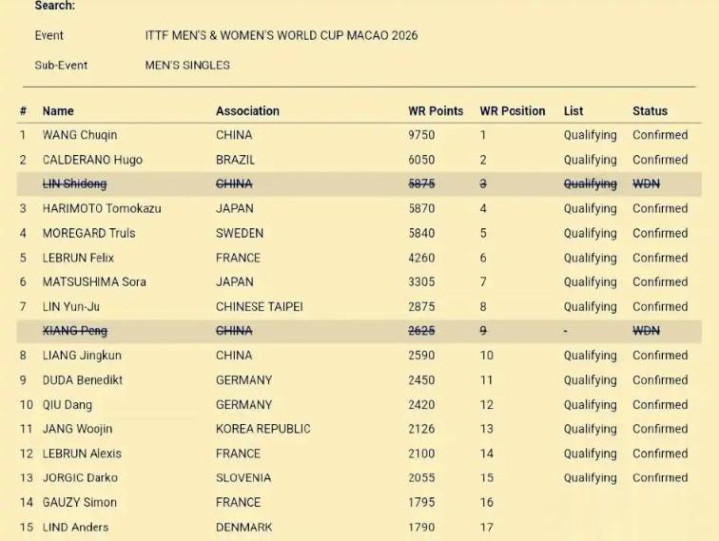
Task: Select HARIMOTO Tomokazu in the list
Action: tap(101, 209)
